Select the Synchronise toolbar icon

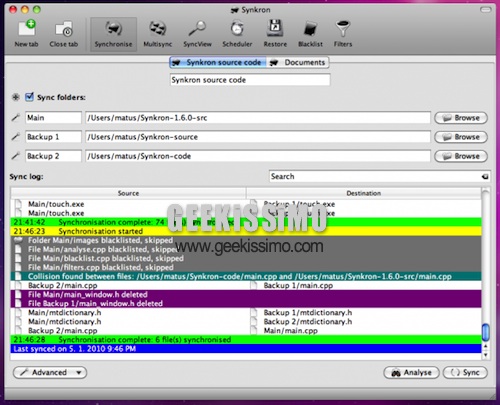coord(113,34)
